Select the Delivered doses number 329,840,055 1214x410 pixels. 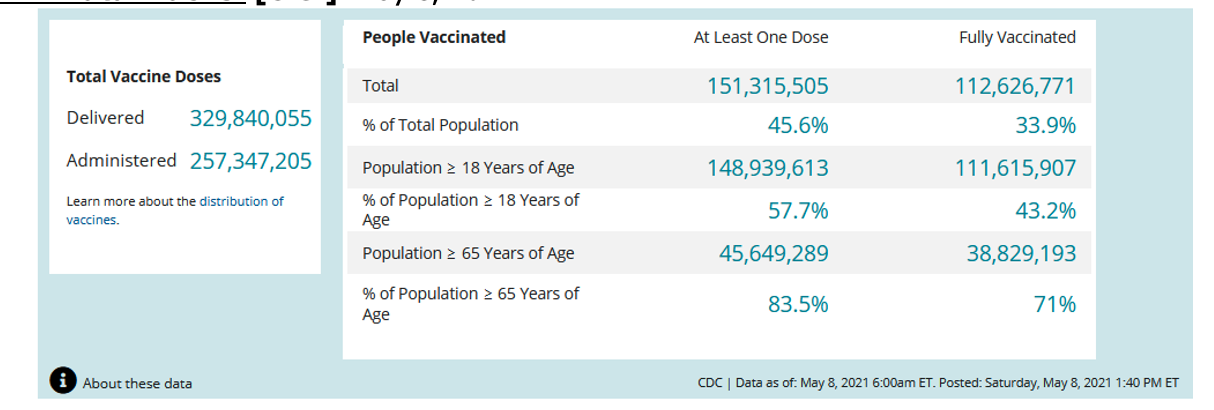(x=250, y=118)
